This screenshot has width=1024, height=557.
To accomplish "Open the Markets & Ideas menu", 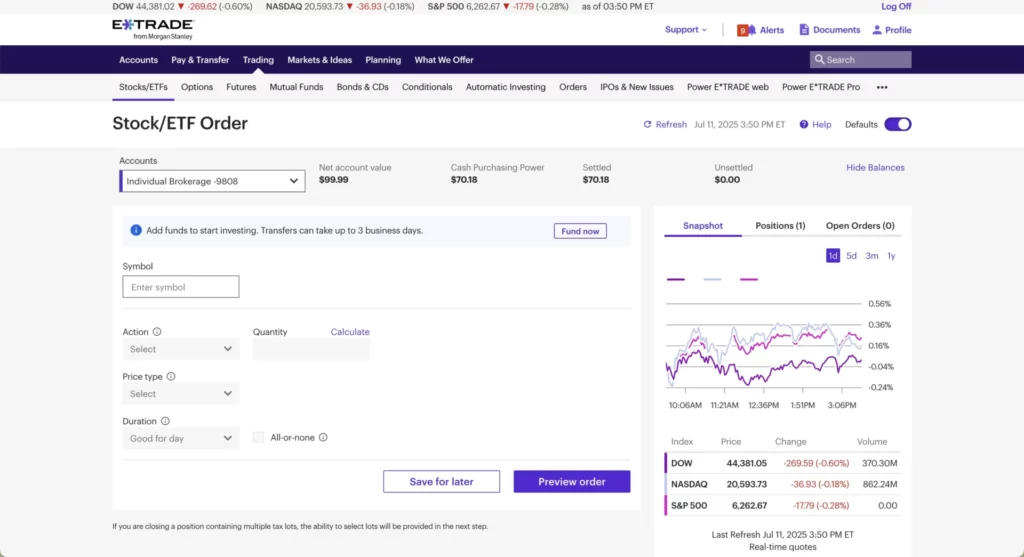I will (319, 59).
